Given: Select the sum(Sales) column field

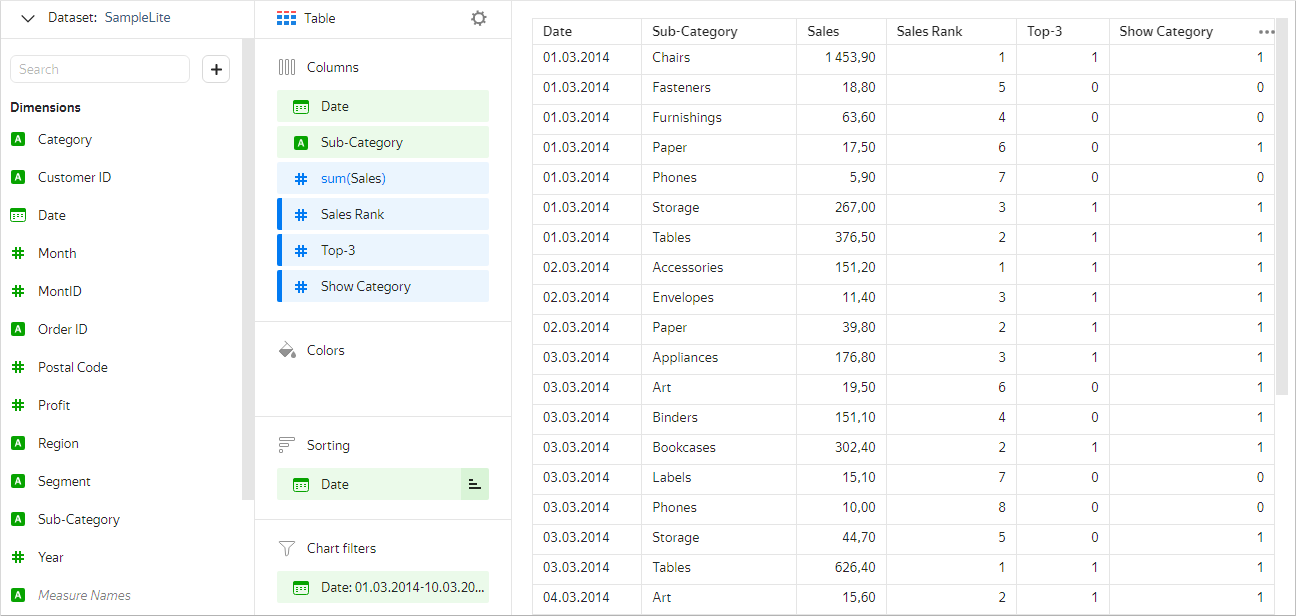Looking at the screenshot, I should (x=383, y=178).
